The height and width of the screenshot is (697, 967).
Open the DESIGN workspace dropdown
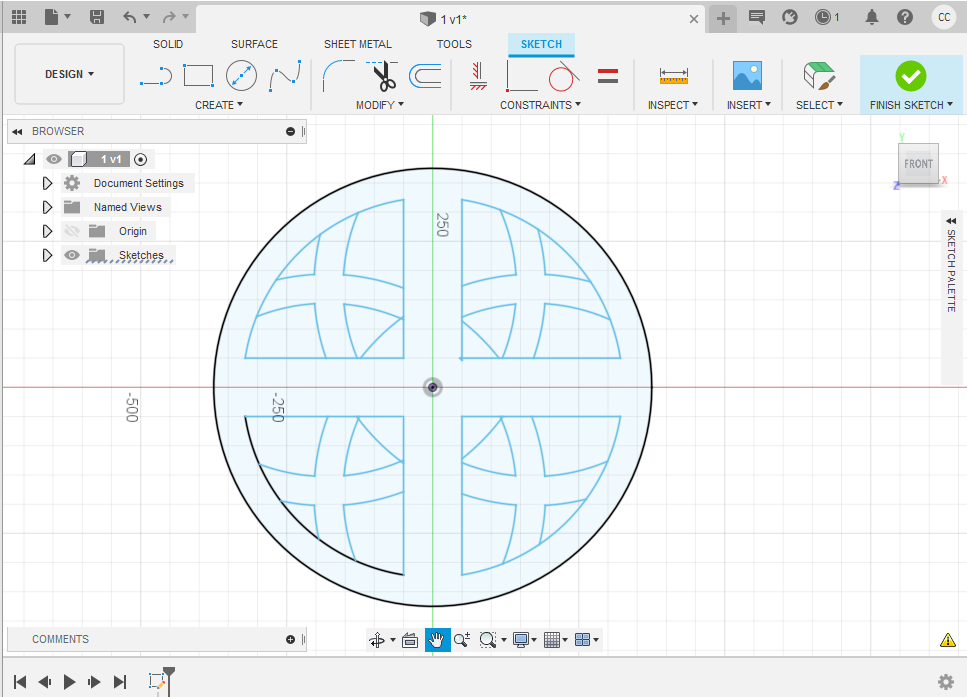click(70, 74)
